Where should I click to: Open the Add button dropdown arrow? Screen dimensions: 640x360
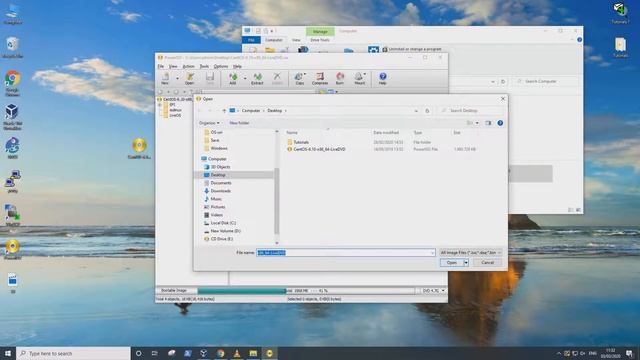click(x=245, y=78)
